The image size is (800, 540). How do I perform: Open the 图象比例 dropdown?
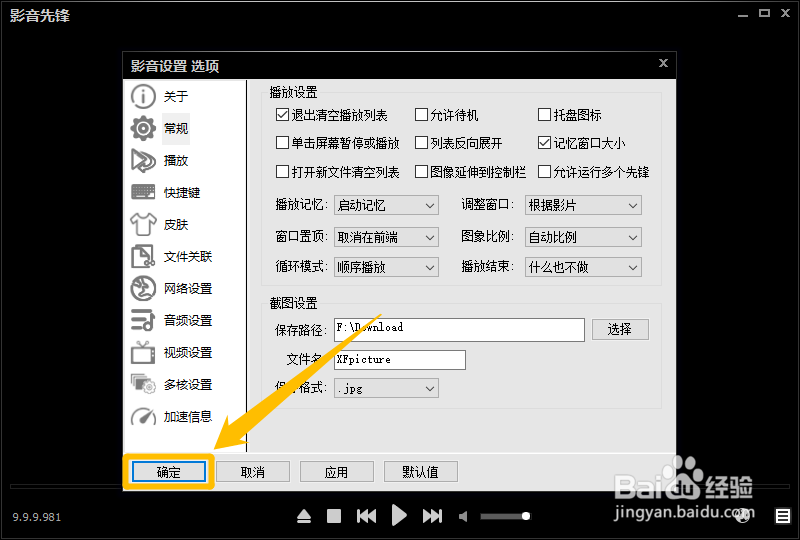(x=583, y=237)
